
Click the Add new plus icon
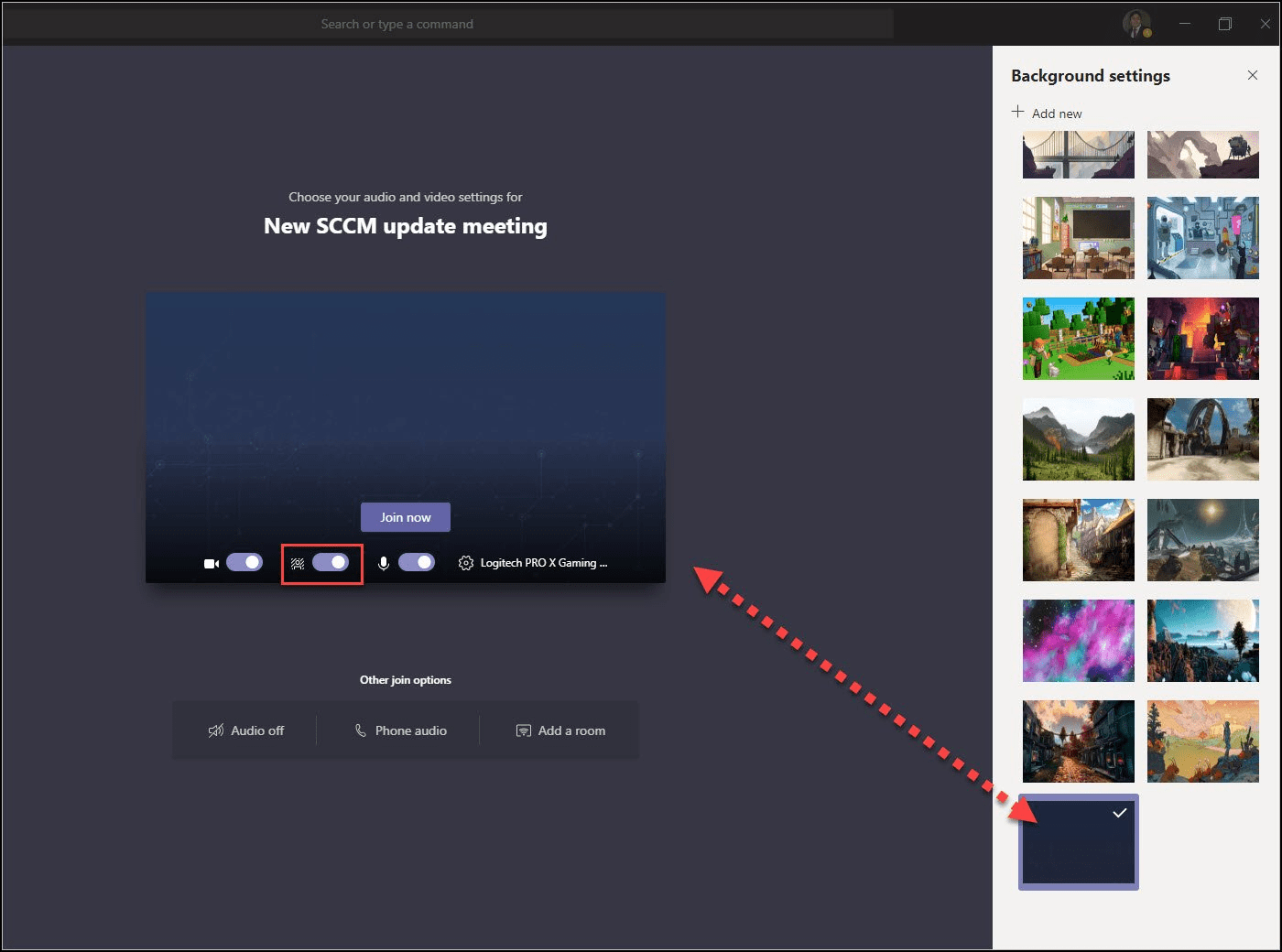(x=1017, y=112)
